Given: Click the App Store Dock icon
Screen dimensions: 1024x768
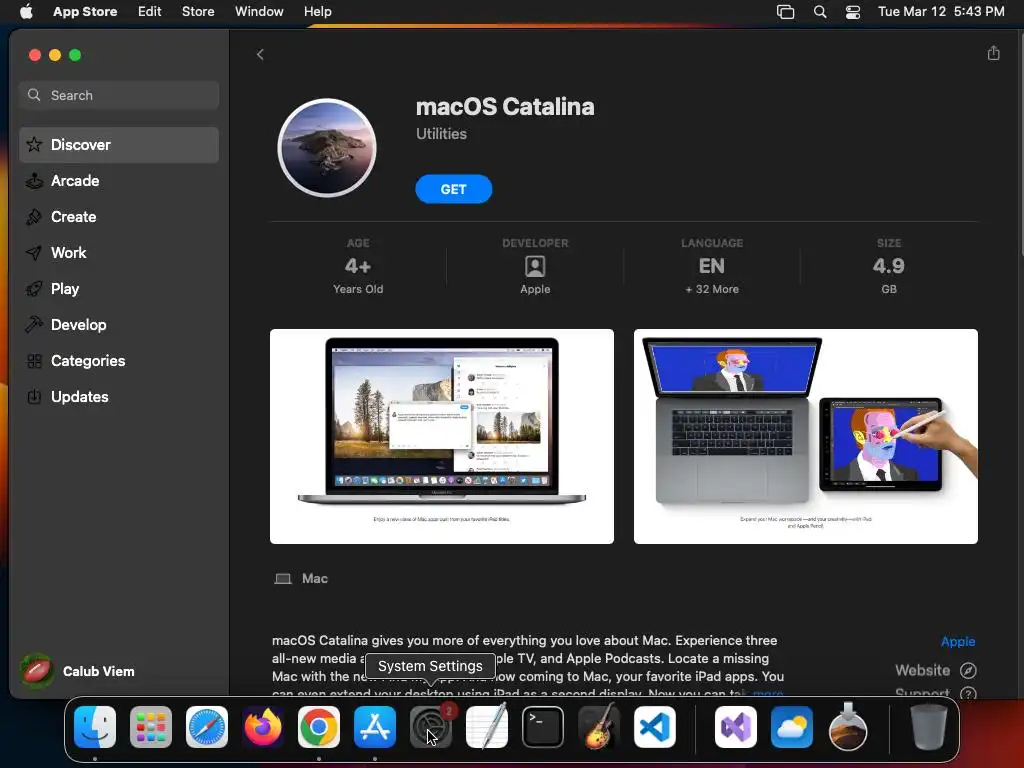Looking at the screenshot, I should pyautogui.click(x=375, y=727).
